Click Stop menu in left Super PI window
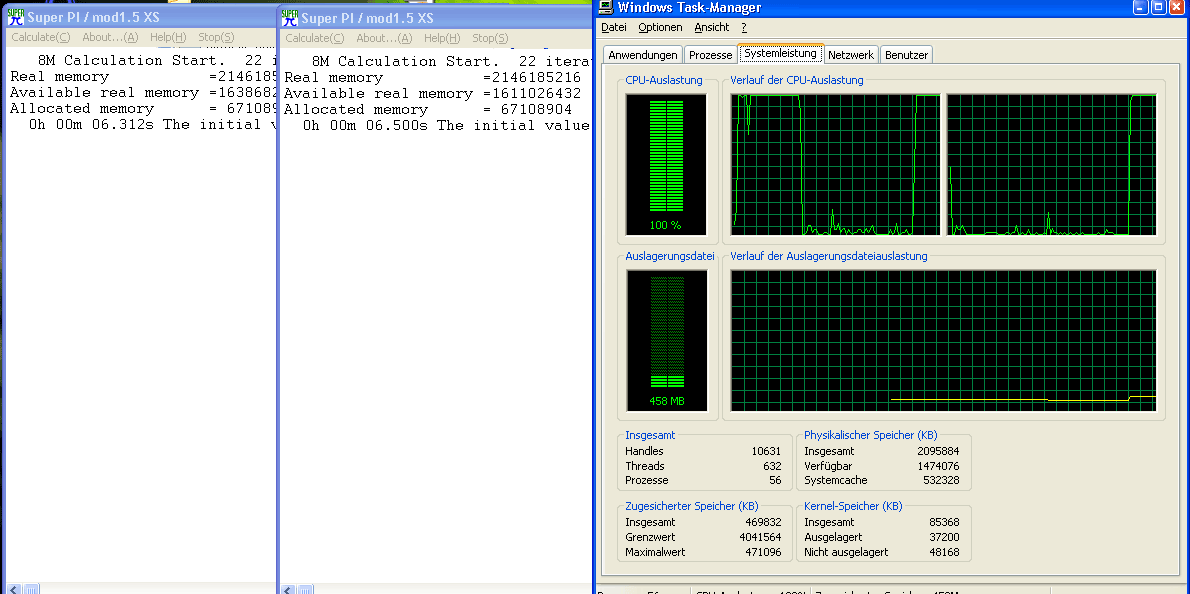 pos(216,37)
